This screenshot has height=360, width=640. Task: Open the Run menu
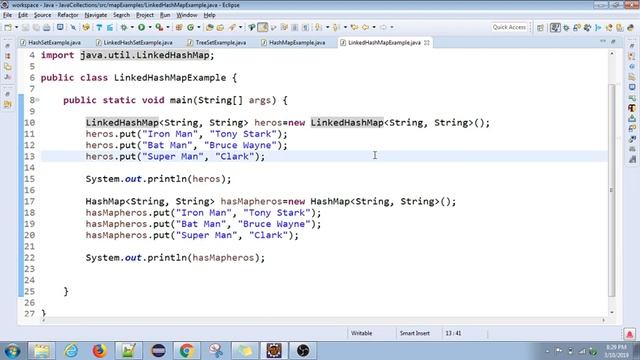tap(165, 15)
